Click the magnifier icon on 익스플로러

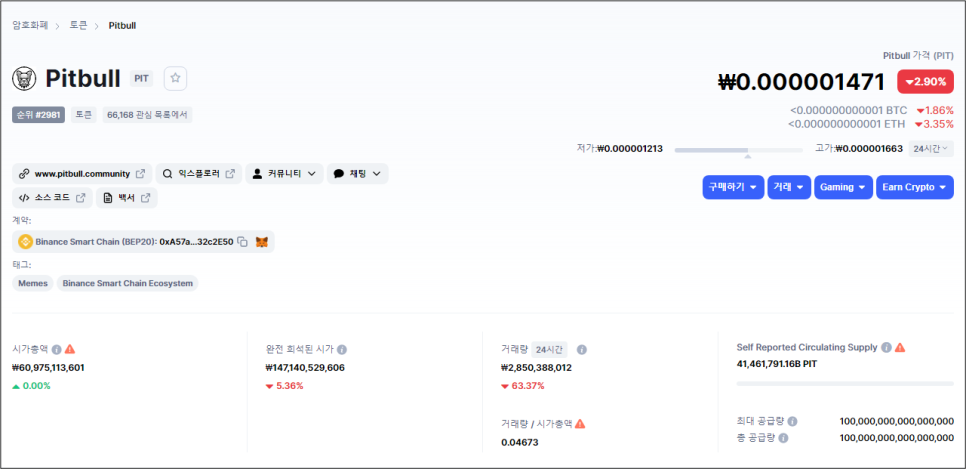click(x=167, y=174)
